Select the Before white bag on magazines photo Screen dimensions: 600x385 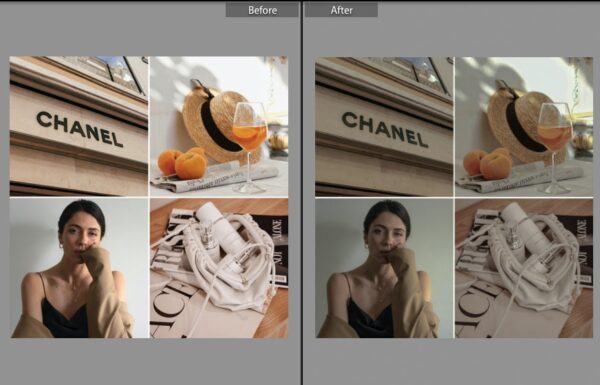pos(219,268)
